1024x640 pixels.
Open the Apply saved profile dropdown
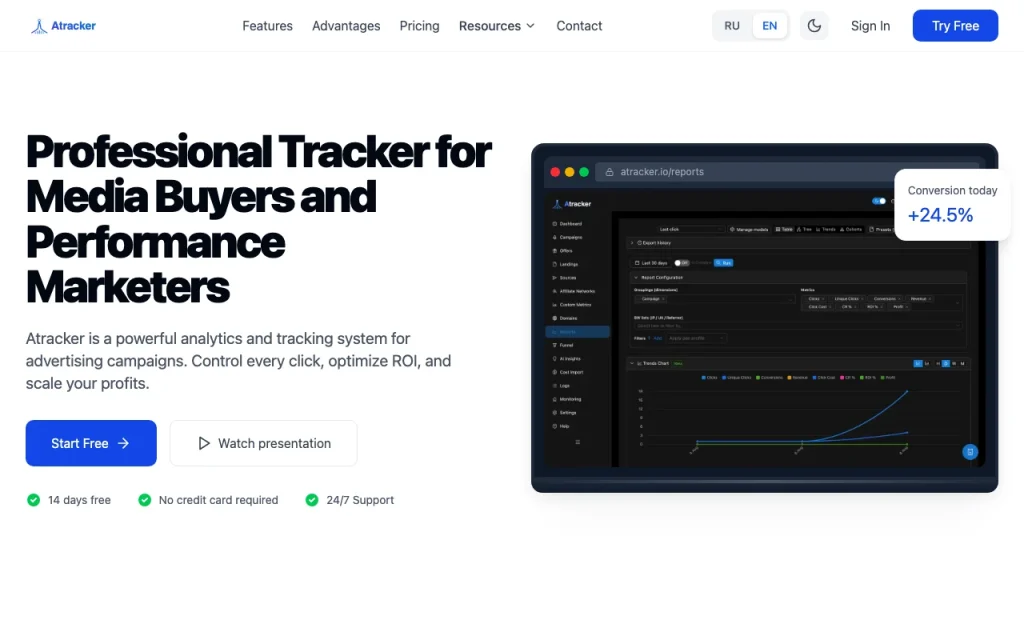696,338
